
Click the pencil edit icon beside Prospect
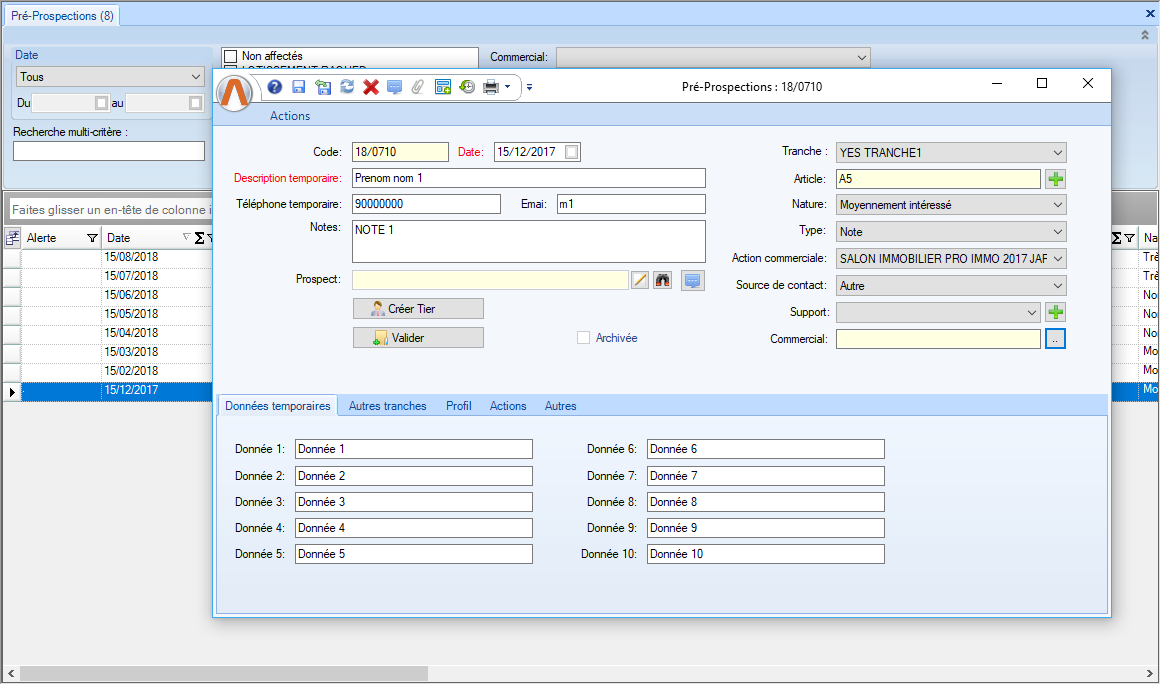click(x=641, y=281)
